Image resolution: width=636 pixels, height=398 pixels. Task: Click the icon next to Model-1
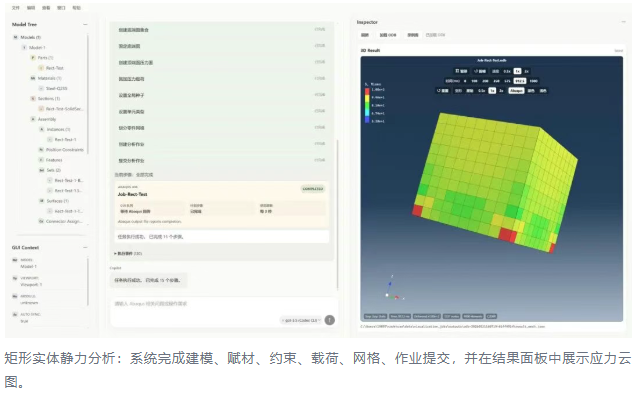pos(24,47)
